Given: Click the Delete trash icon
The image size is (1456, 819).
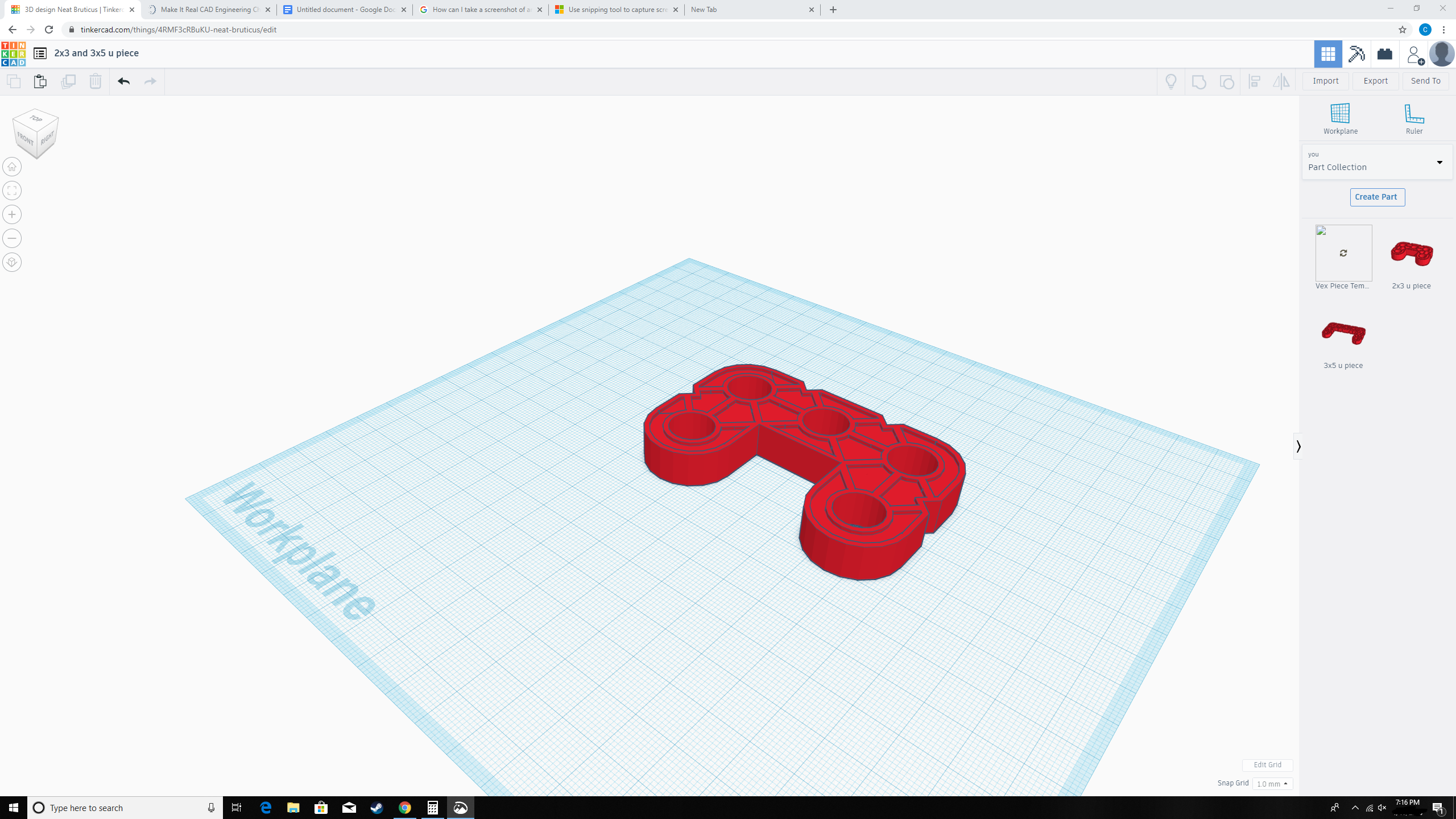Looking at the screenshot, I should (95, 81).
